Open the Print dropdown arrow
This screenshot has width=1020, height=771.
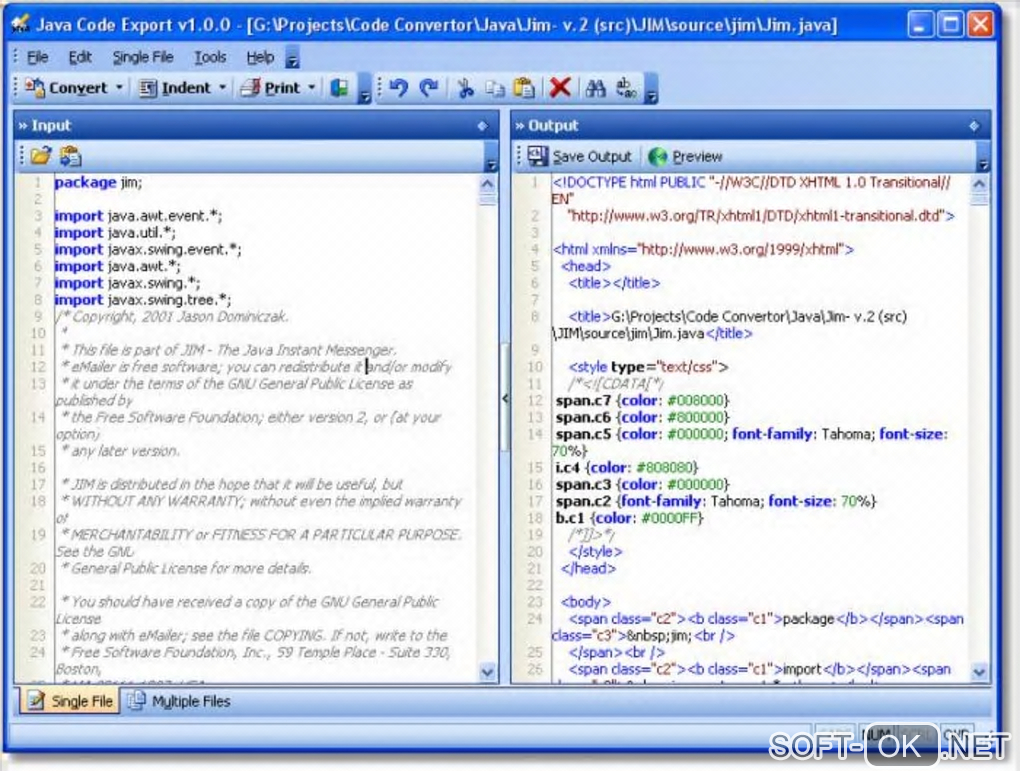click(x=312, y=88)
